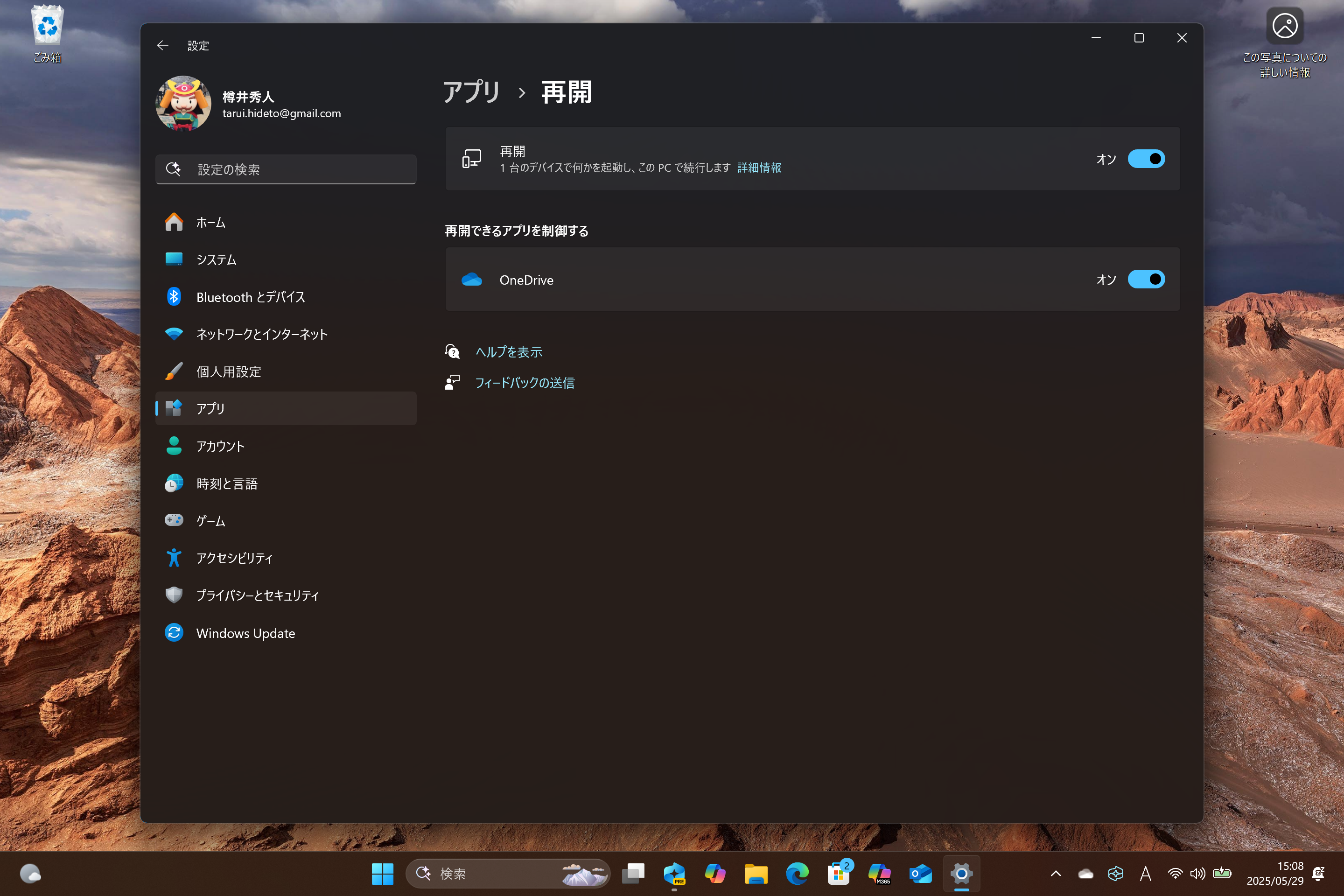
Task: Select アプリ in the breadcrumb header
Action: 471,92
